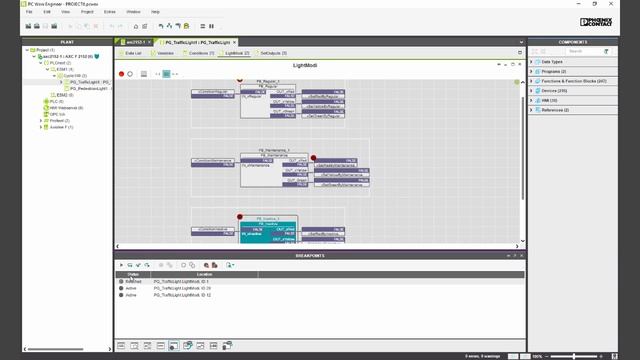The image size is (640, 360).
Task: Expand the PG_TrafficLight1 tree node
Action: coord(61,82)
